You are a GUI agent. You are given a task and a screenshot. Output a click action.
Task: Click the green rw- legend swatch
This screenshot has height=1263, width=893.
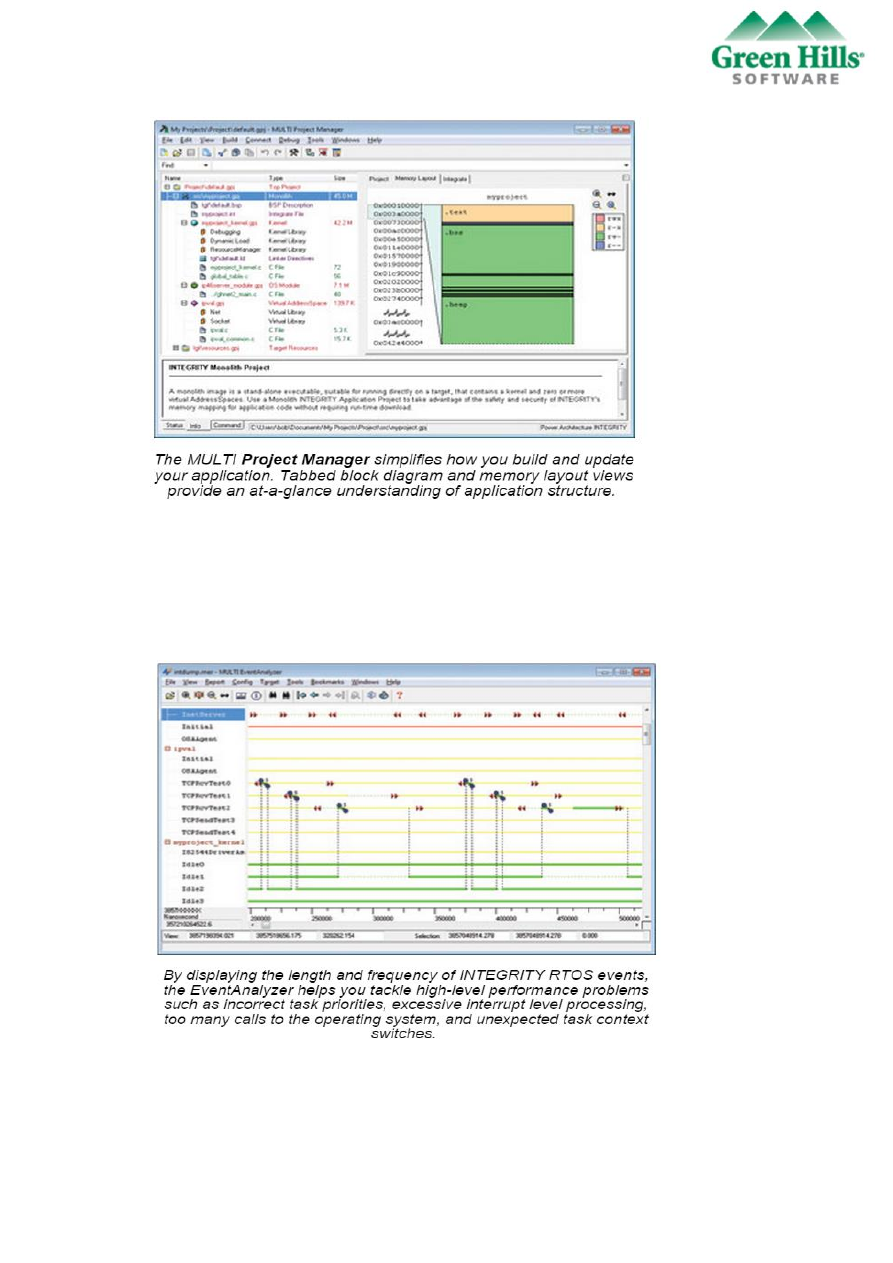point(600,235)
